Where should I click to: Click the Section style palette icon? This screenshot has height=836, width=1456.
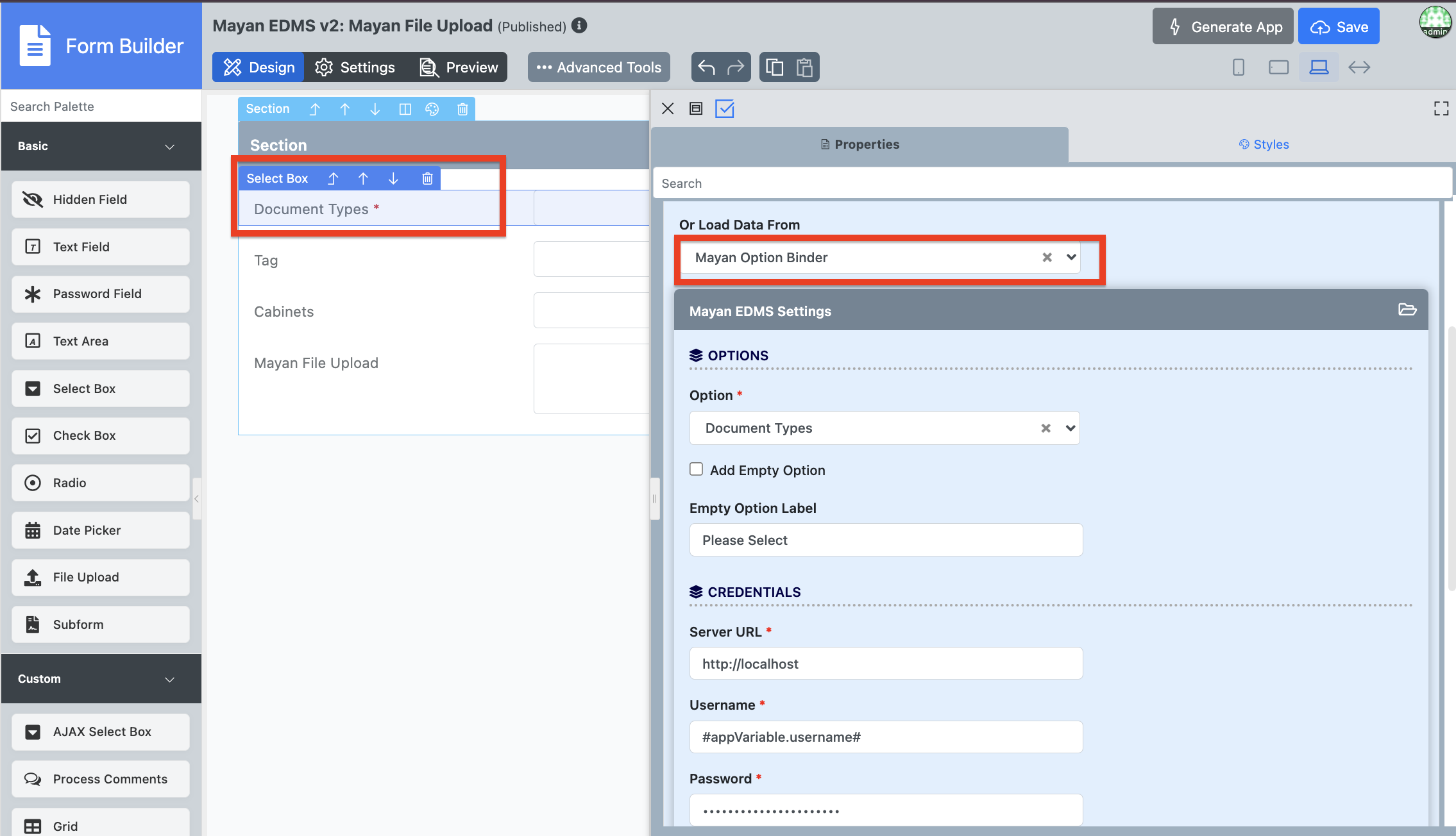[x=432, y=109]
